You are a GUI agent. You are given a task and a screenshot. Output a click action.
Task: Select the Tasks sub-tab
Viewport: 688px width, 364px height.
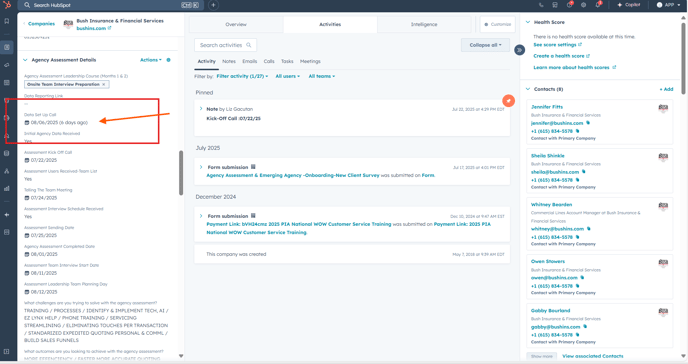tap(287, 61)
